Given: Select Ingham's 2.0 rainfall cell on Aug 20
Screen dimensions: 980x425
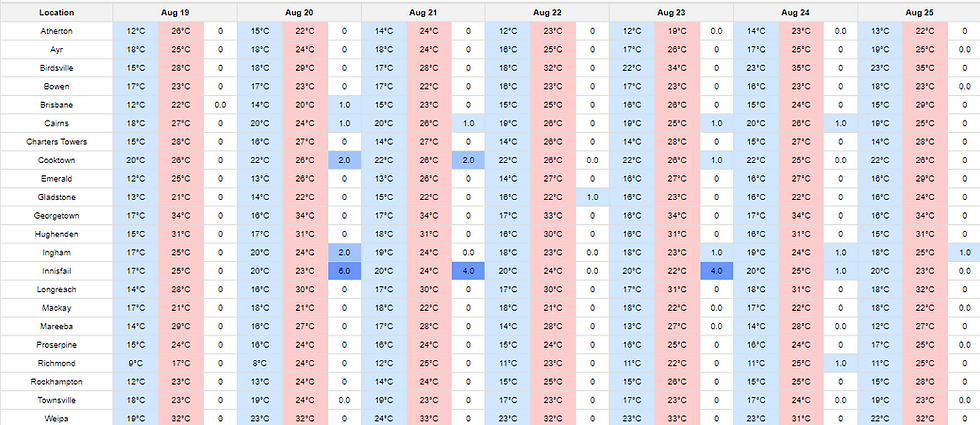Looking at the screenshot, I should click(x=344, y=252).
